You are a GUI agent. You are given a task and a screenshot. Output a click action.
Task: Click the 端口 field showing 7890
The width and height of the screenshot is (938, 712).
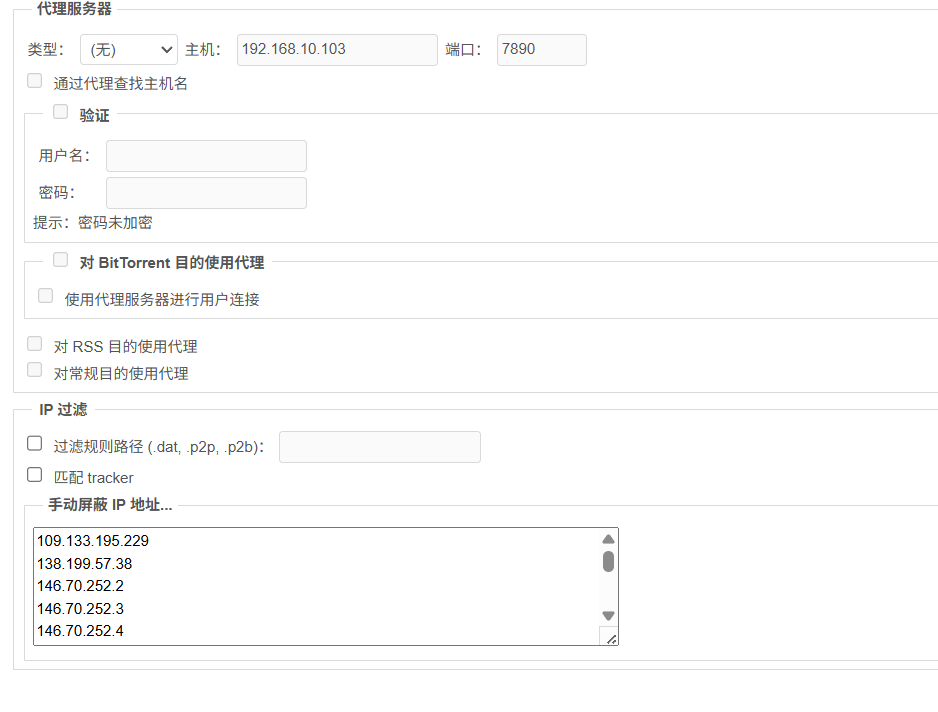pyautogui.click(x=541, y=50)
